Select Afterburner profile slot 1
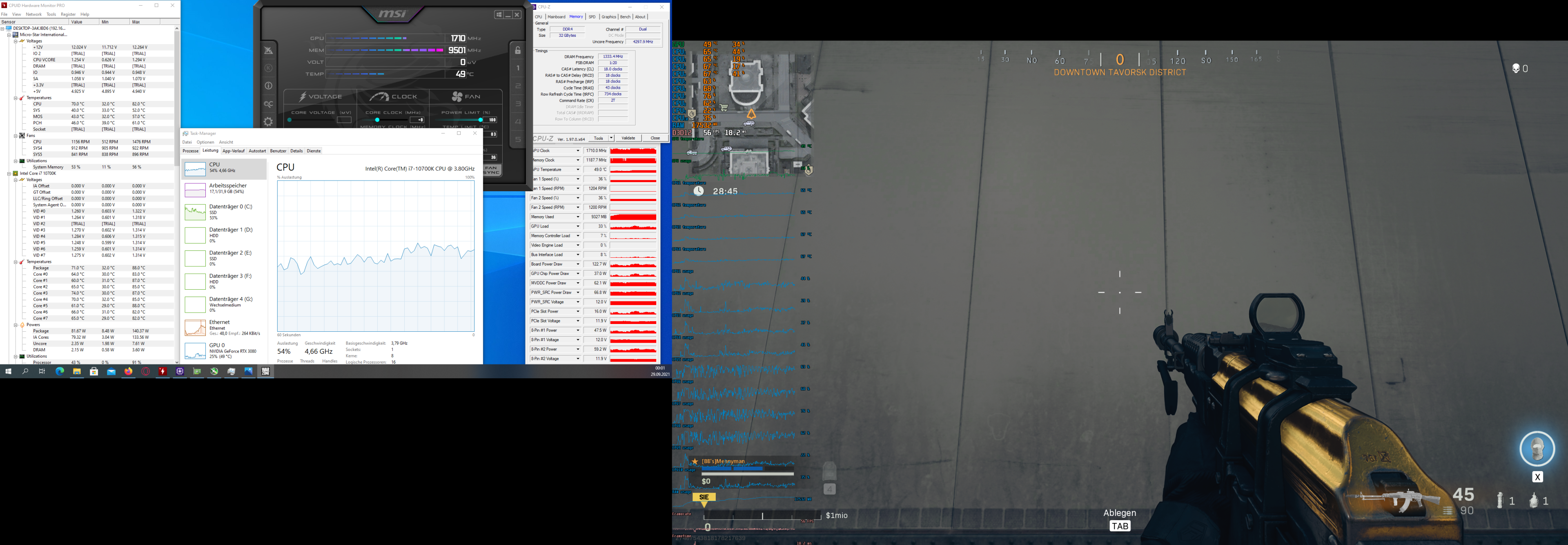This screenshot has height=545, width=1568. pyautogui.click(x=518, y=68)
